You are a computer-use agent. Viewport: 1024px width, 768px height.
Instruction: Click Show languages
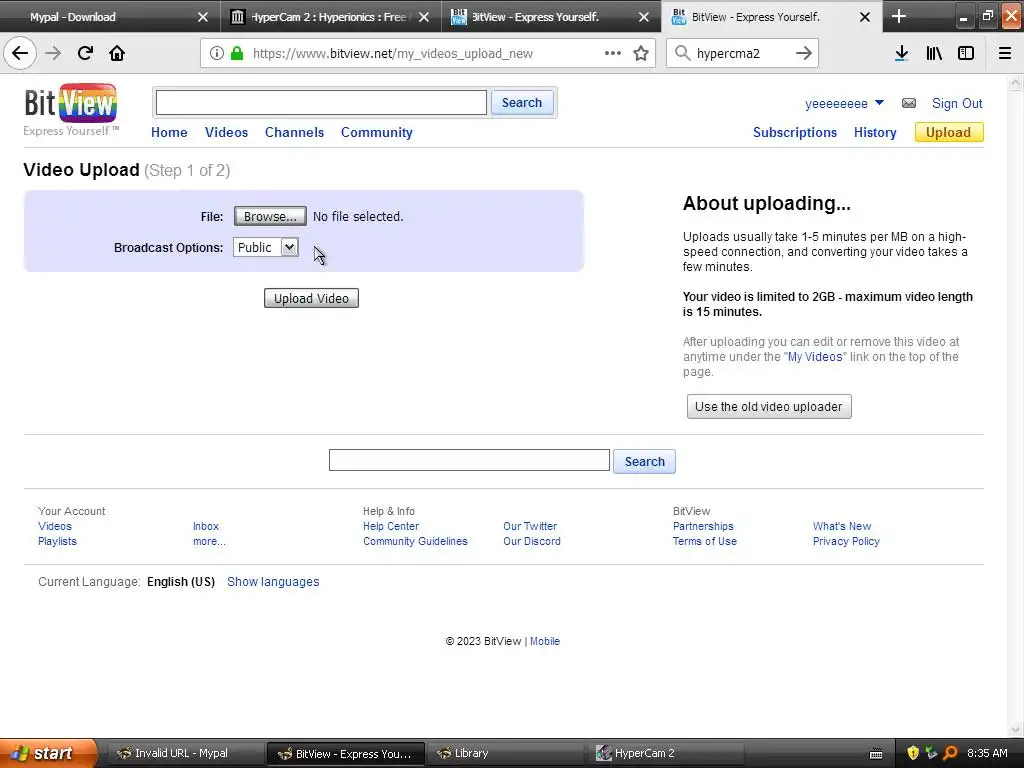273,581
